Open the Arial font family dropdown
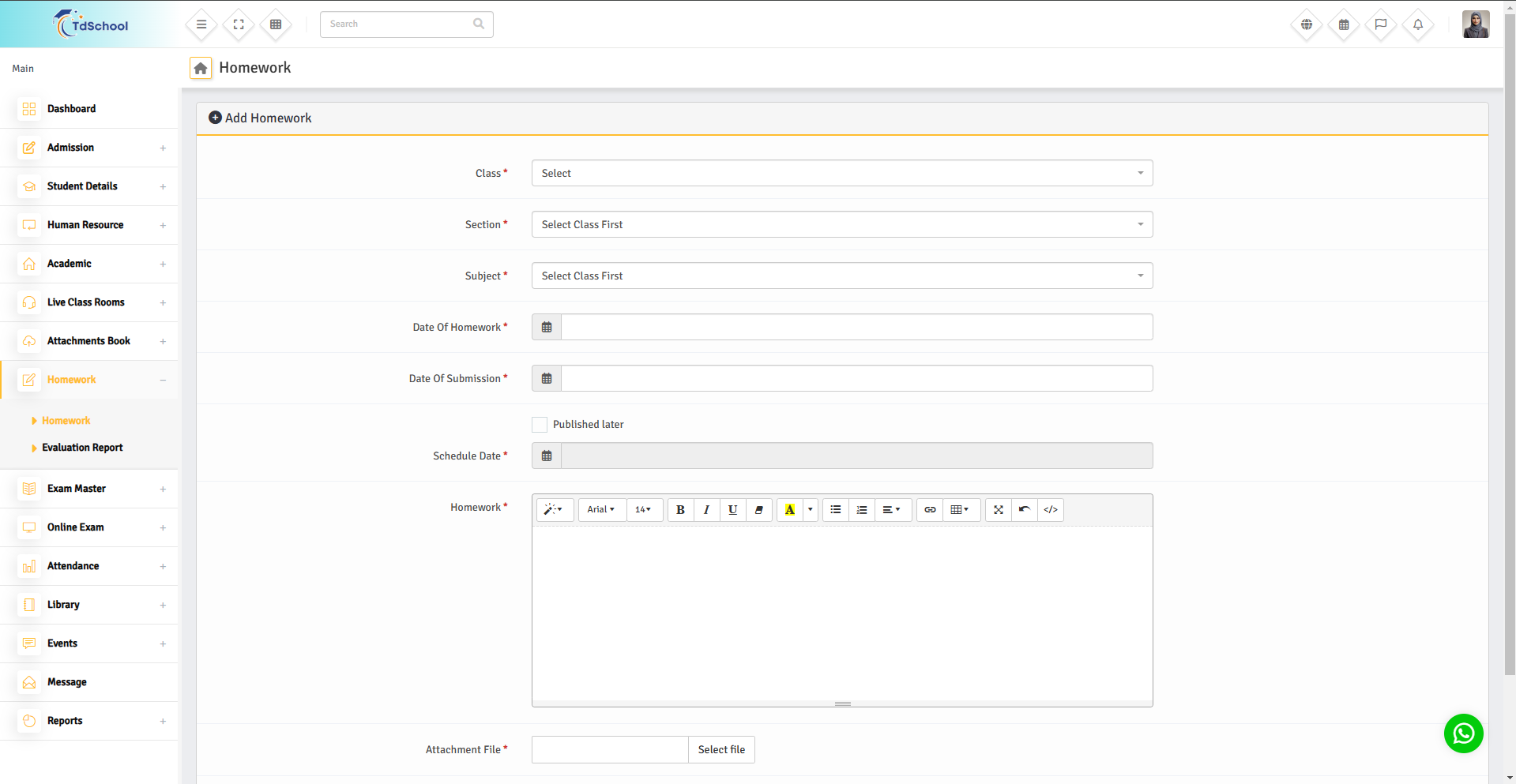Screen dimensions: 1516x784 point(600,510)
